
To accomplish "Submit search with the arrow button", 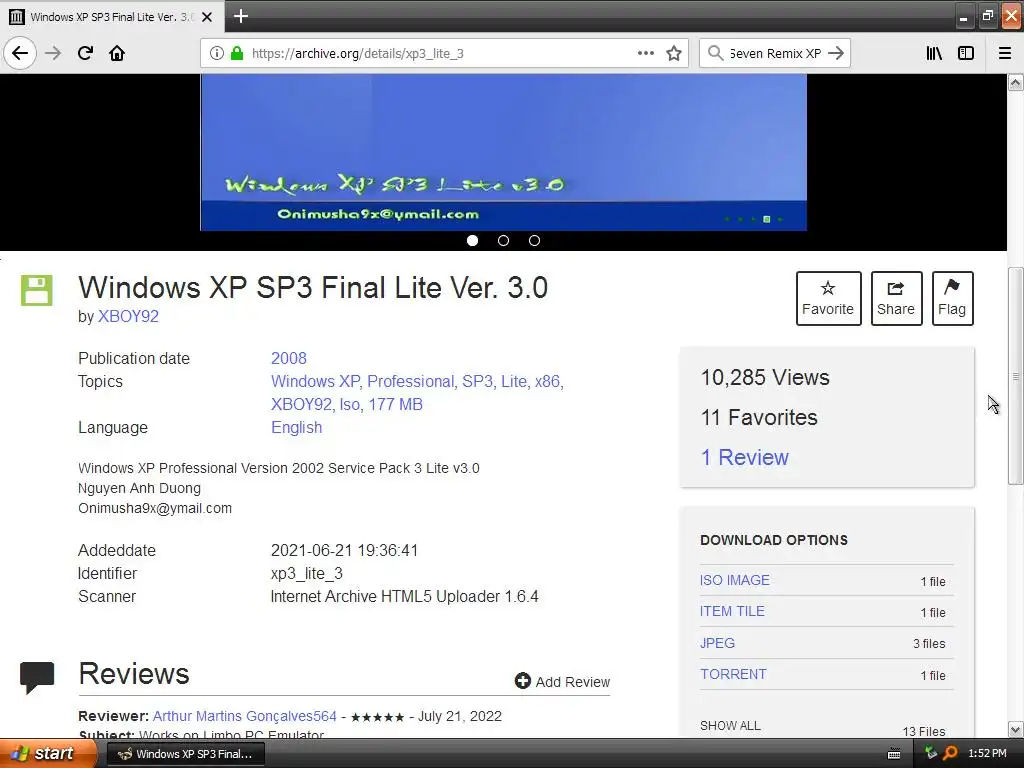I will (836, 53).
